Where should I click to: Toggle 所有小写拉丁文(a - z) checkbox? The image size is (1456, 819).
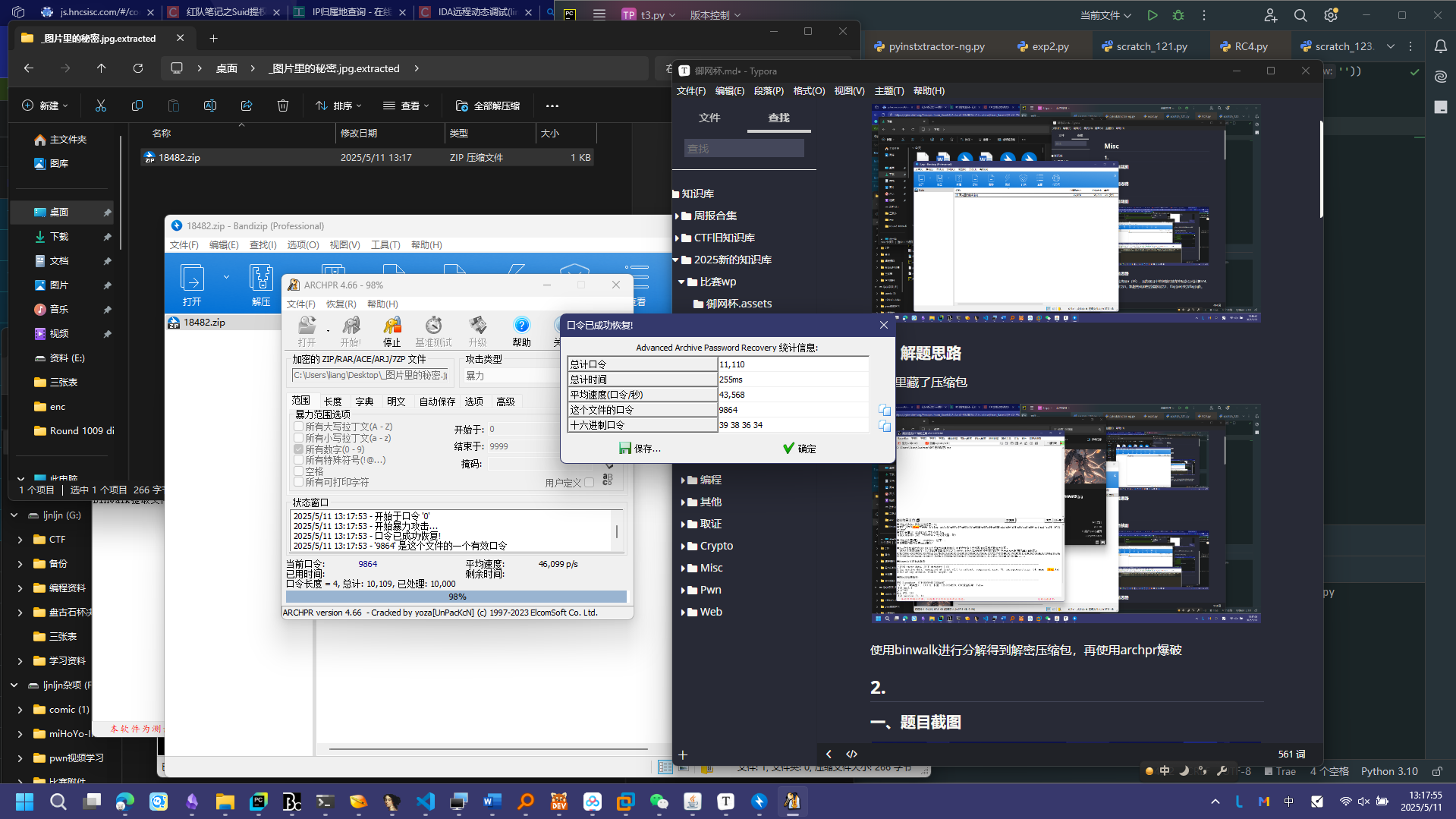[299, 438]
